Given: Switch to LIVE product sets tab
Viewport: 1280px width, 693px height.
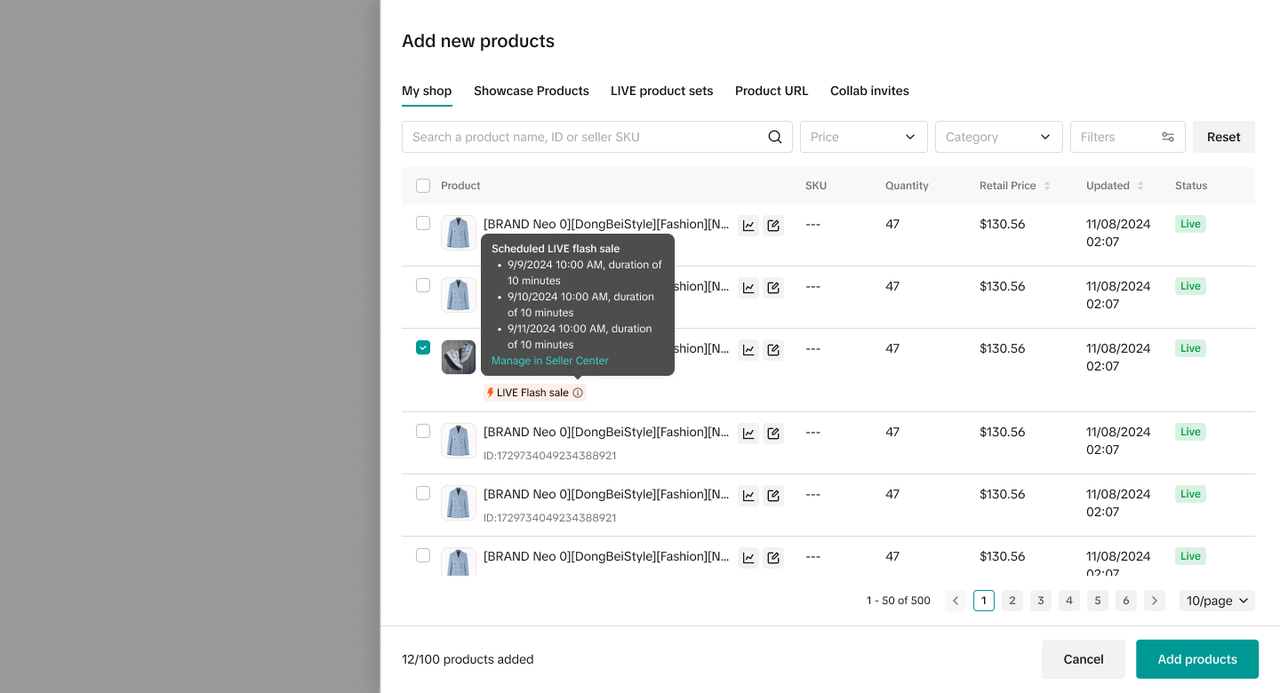Looking at the screenshot, I should pos(661,91).
